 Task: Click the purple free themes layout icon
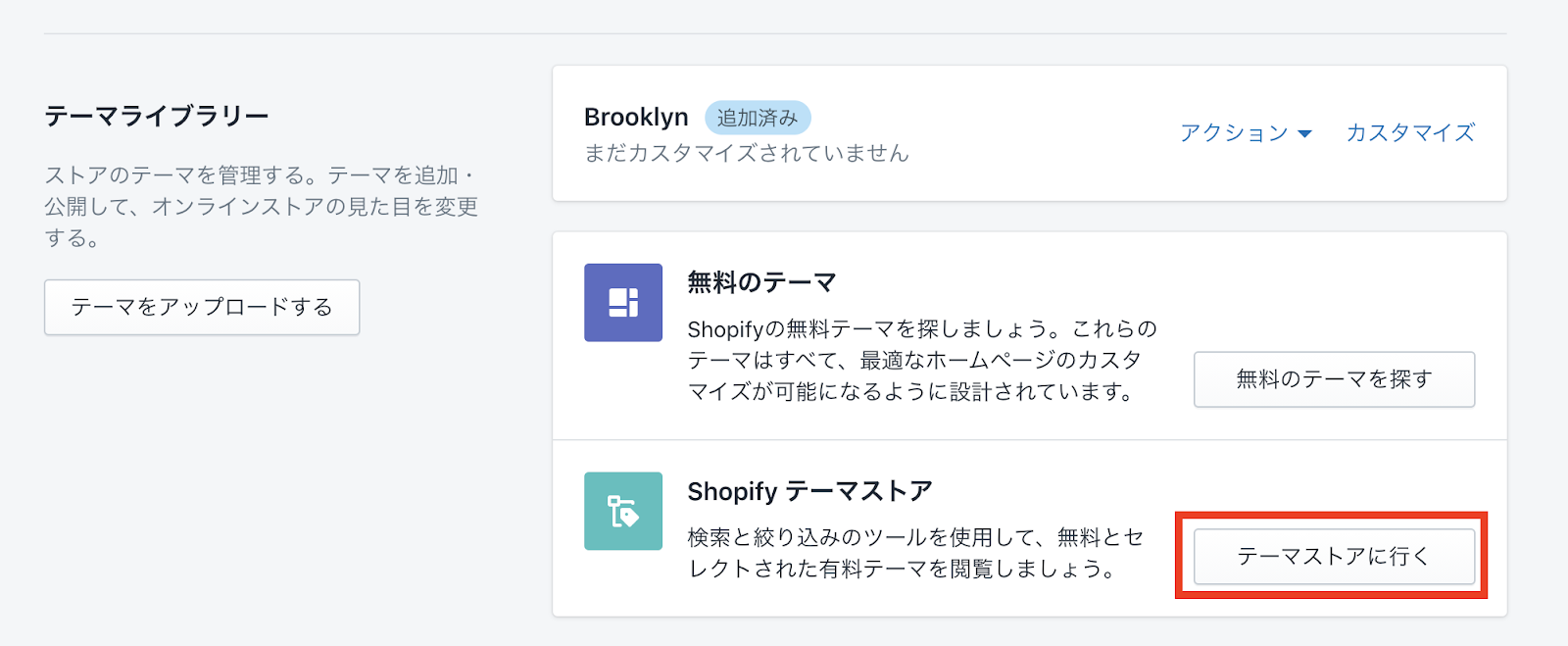tap(623, 302)
